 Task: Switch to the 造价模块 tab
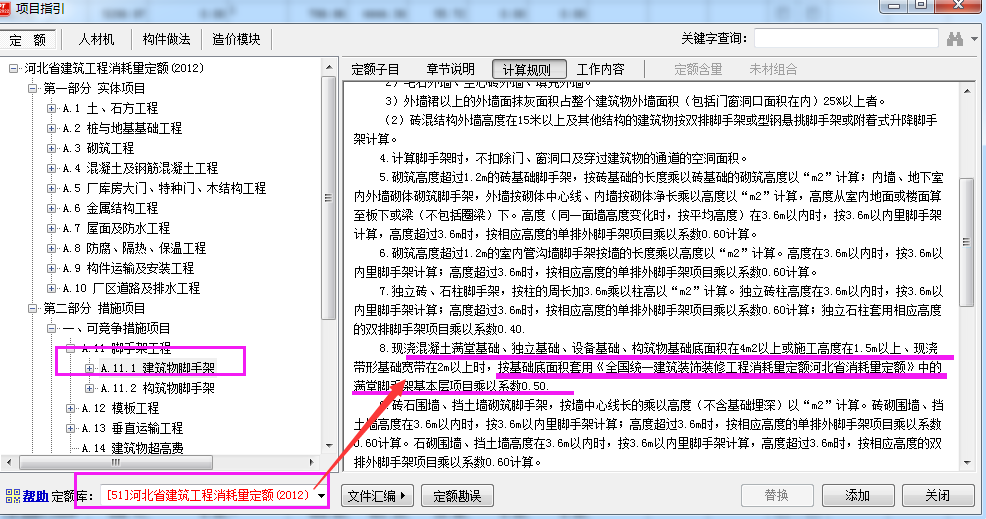tap(236, 40)
